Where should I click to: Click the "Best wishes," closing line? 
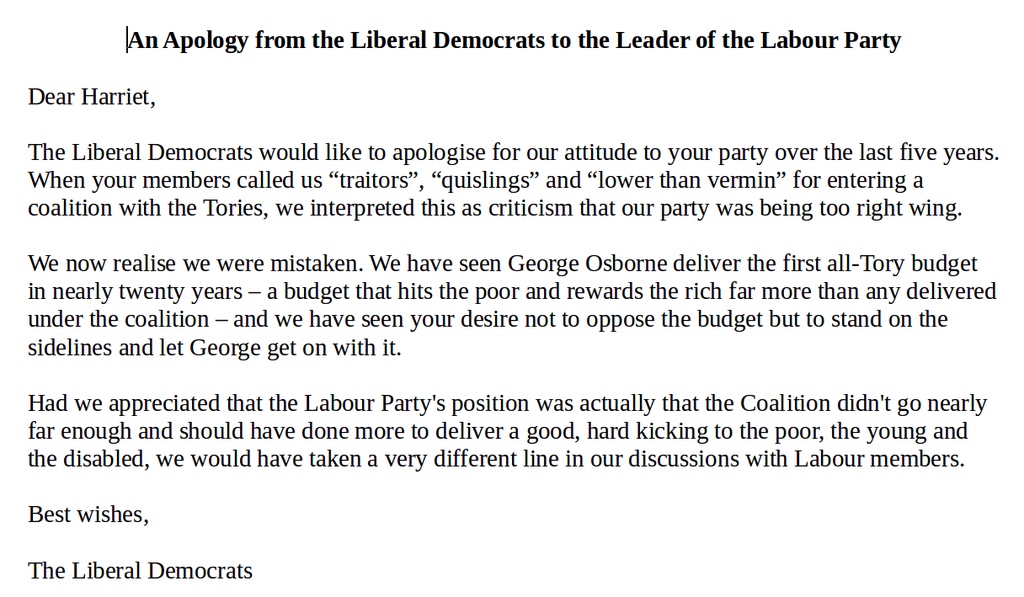click(88, 515)
